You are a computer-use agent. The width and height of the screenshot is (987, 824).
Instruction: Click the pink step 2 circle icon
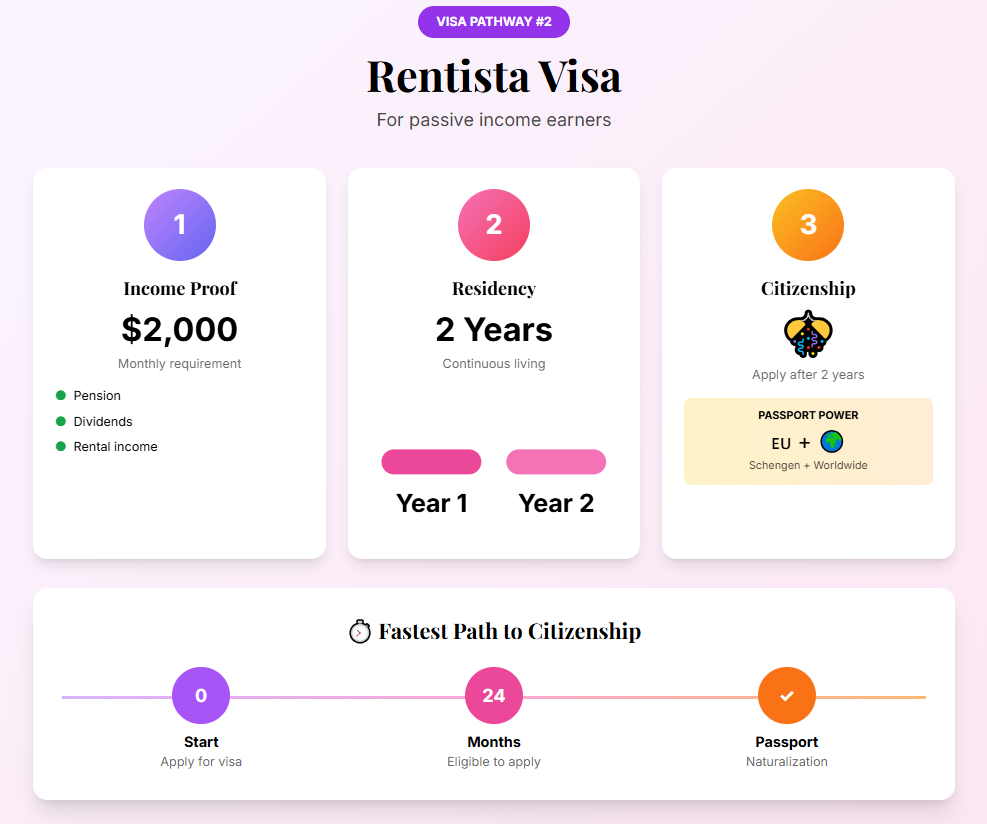point(494,225)
